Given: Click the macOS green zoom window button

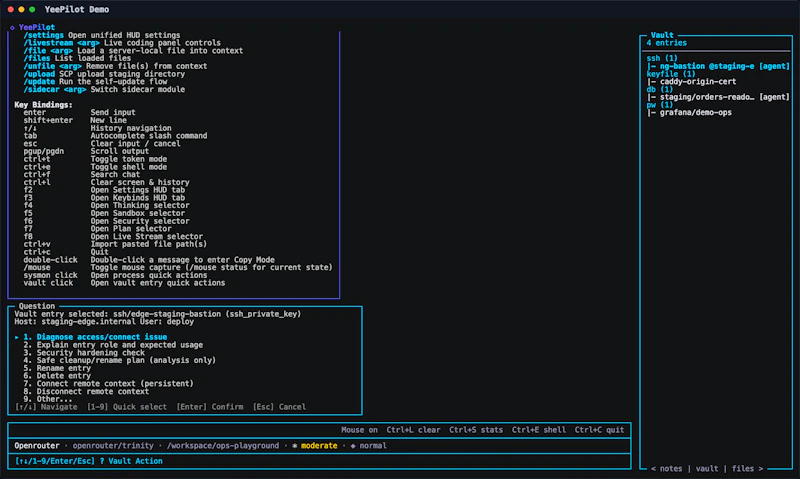Looking at the screenshot, I should [32, 10].
